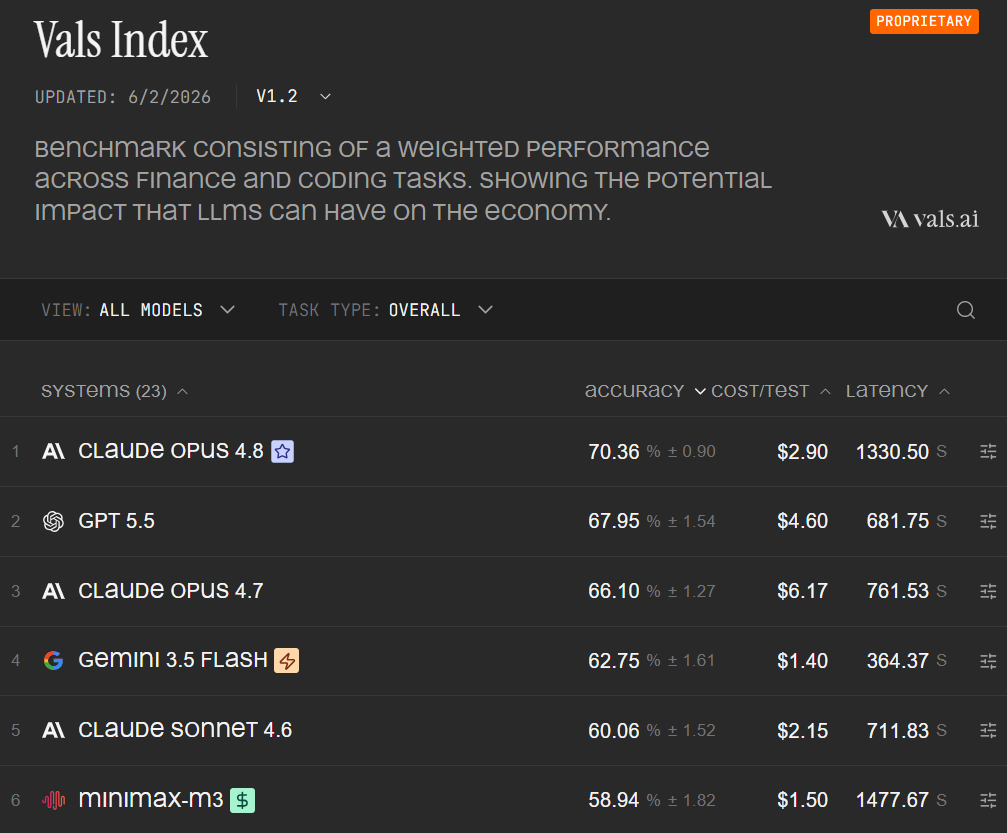Image resolution: width=1007 pixels, height=833 pixels.
Task: Click the 364.37 latency value
Action: click(x=898, y=660)
